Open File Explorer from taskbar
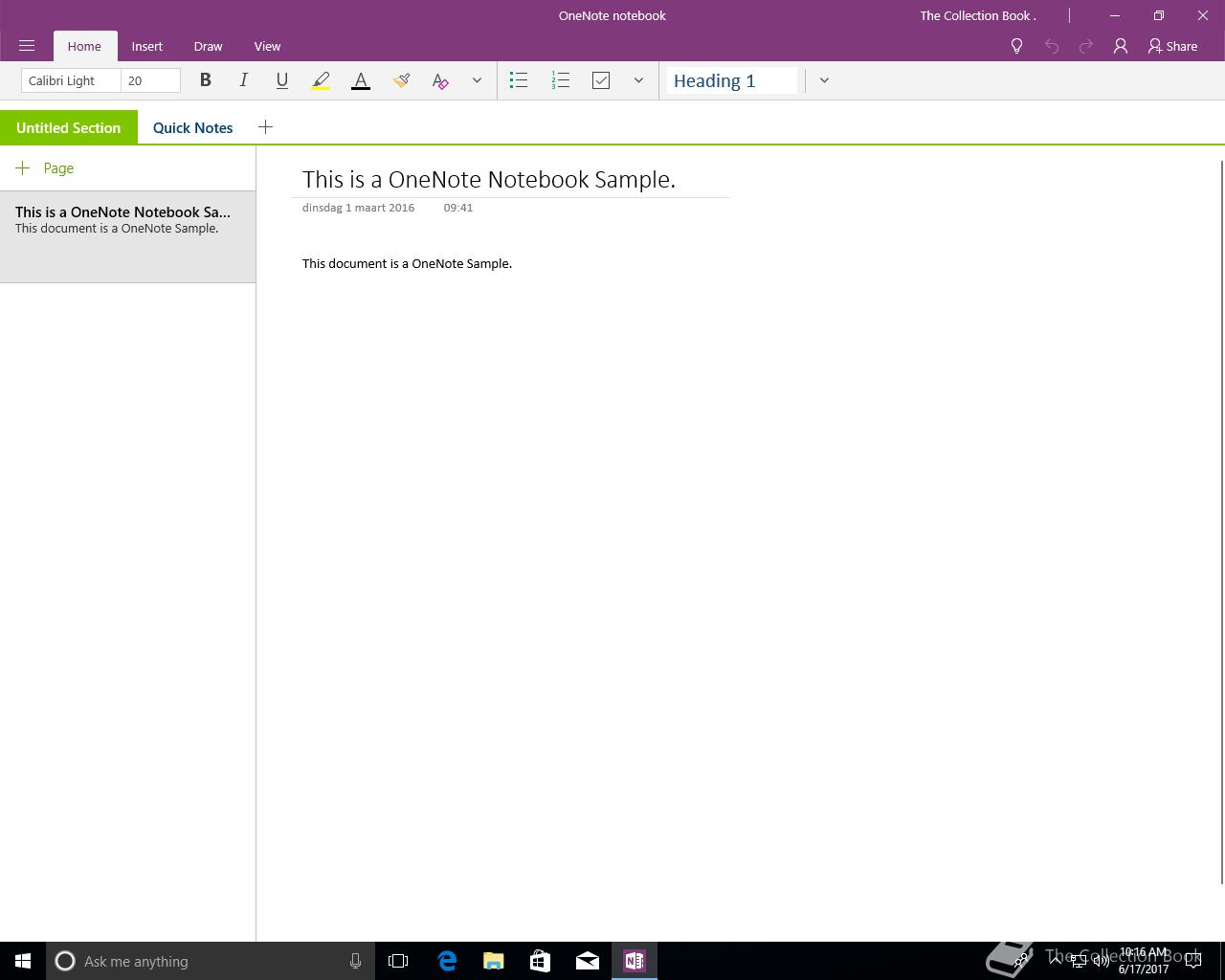This screenshot has height=980, width=1225. [x=494, y=961]
